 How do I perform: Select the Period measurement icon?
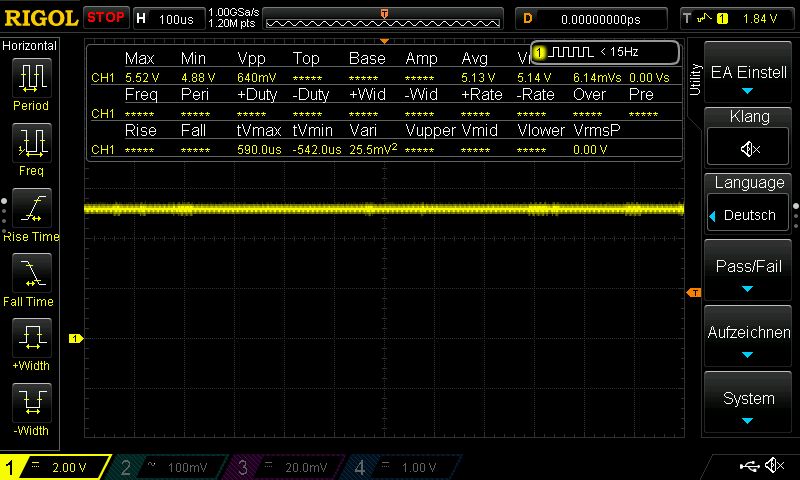pos(32,78)
